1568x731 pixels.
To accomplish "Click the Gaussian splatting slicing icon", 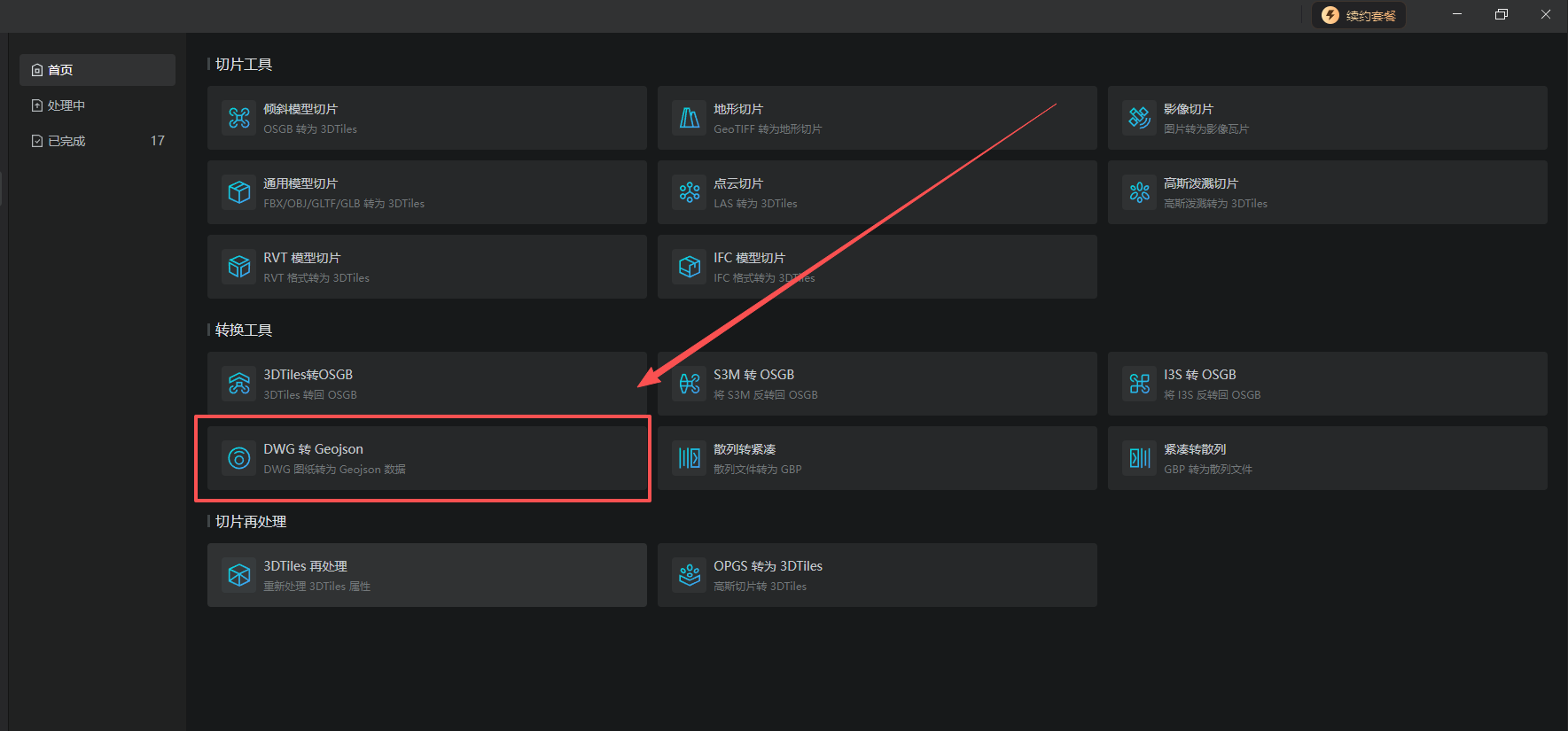I will pos(1140,192).
